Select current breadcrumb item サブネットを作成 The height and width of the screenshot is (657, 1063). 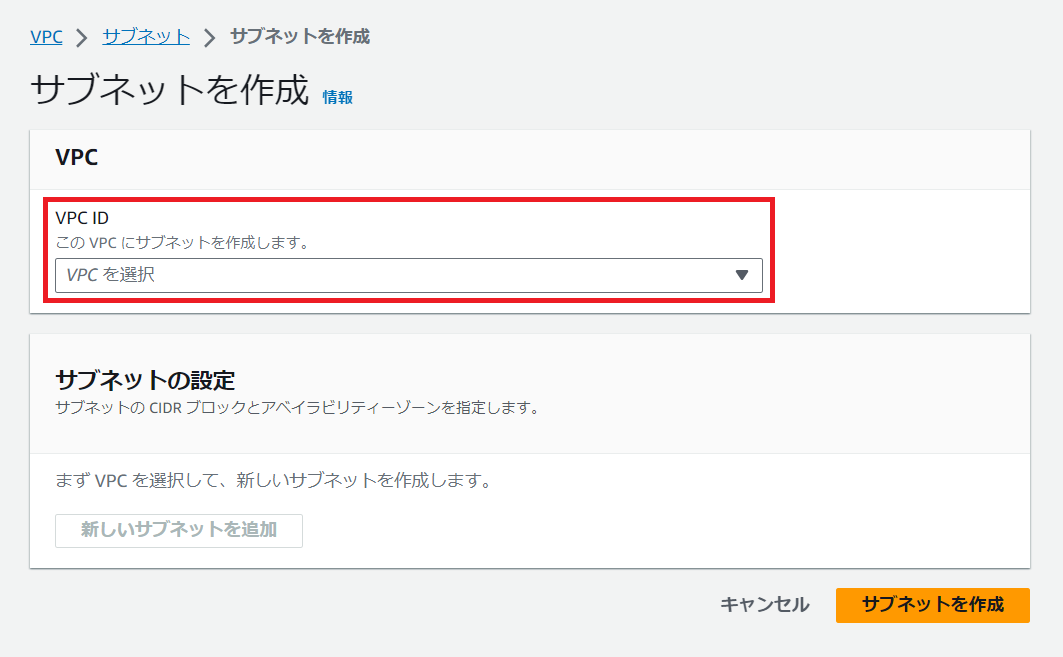pos(299,37)
